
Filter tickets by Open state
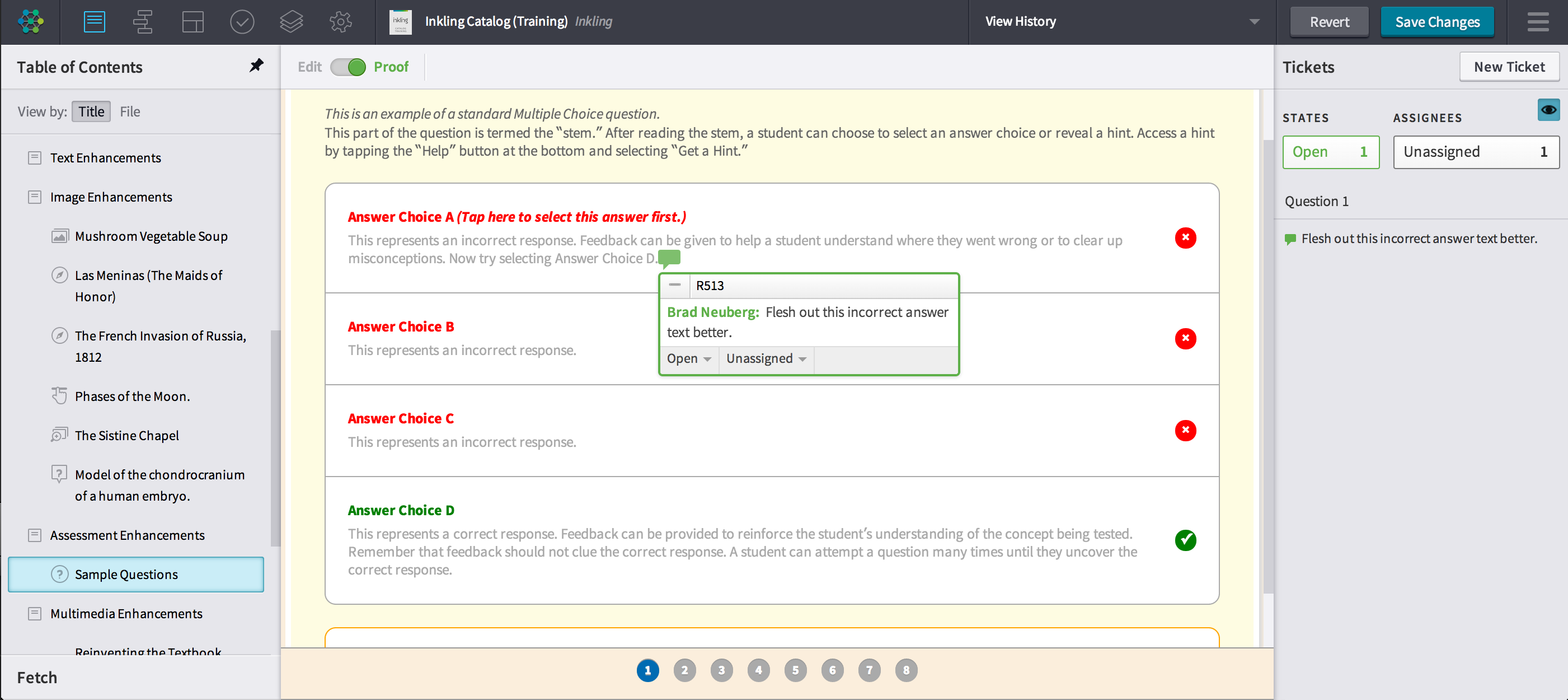point(1331,152)
